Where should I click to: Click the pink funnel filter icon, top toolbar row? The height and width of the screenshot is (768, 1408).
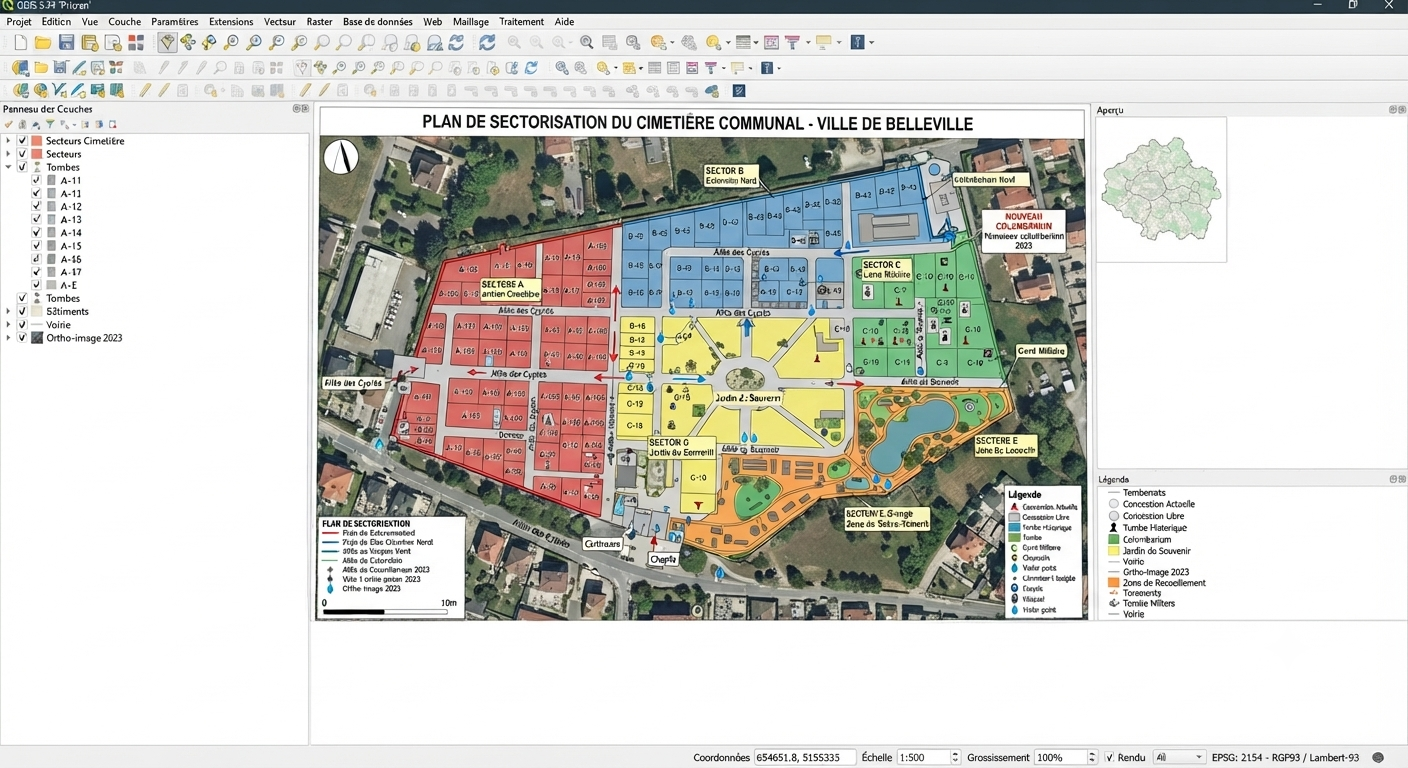click(792, 42)
